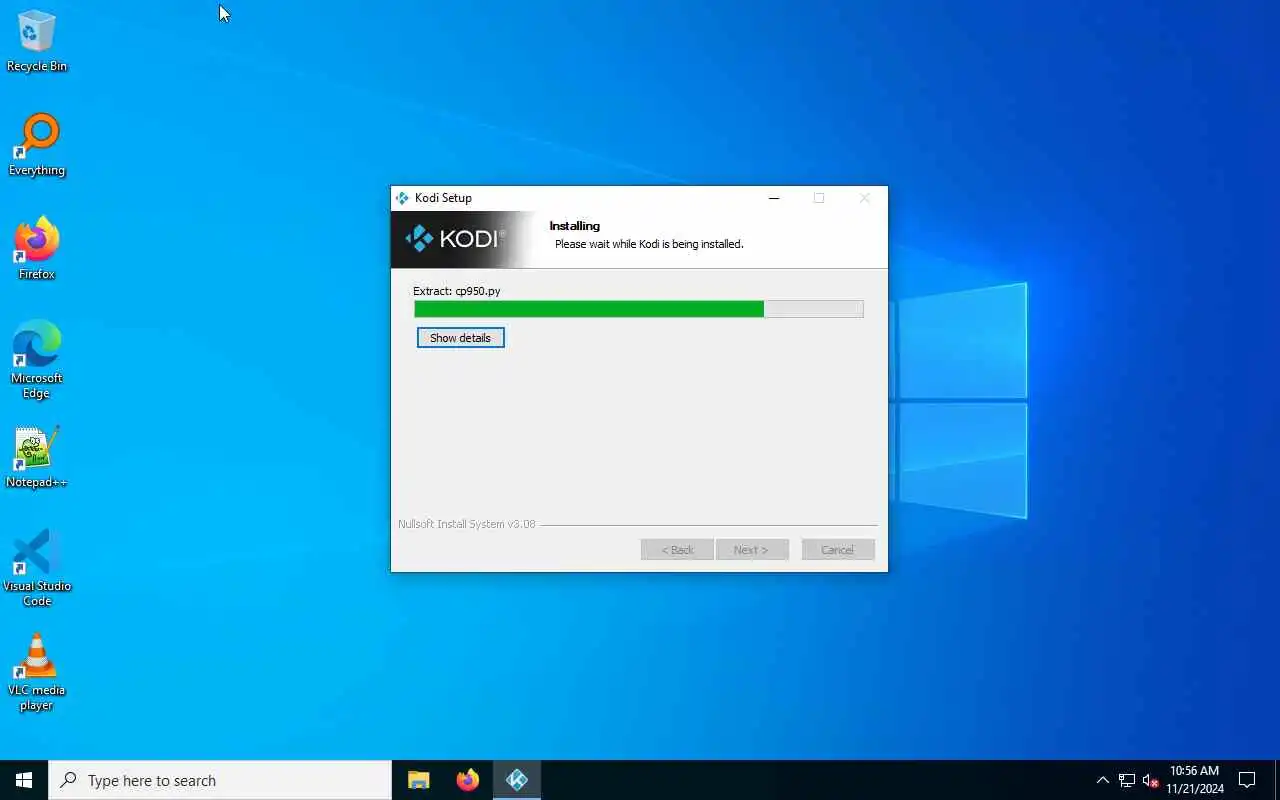This screenshot has height=800, width=1280.
Task: Click the Kodi icon in the setup title bar
Action: tap(402, 198)
